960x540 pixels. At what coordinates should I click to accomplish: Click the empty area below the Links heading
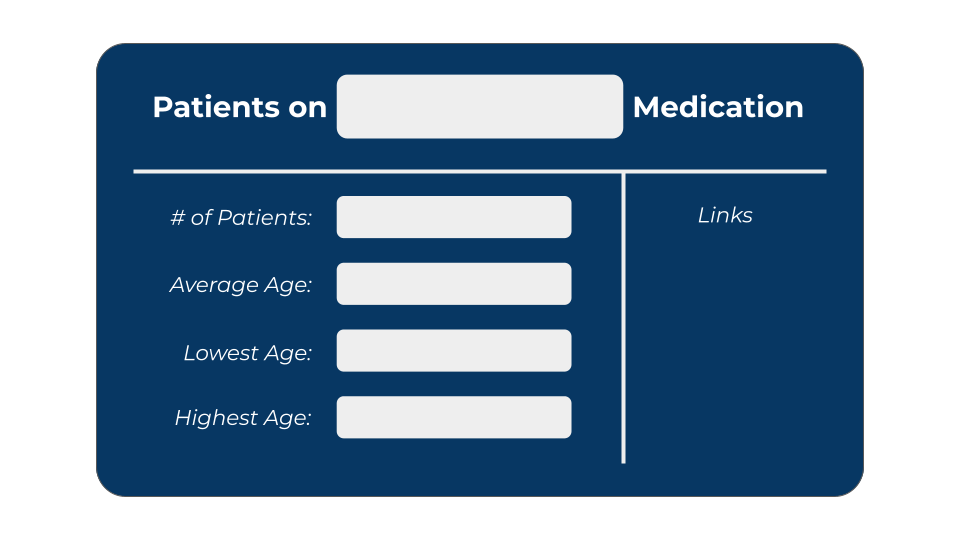726,343
